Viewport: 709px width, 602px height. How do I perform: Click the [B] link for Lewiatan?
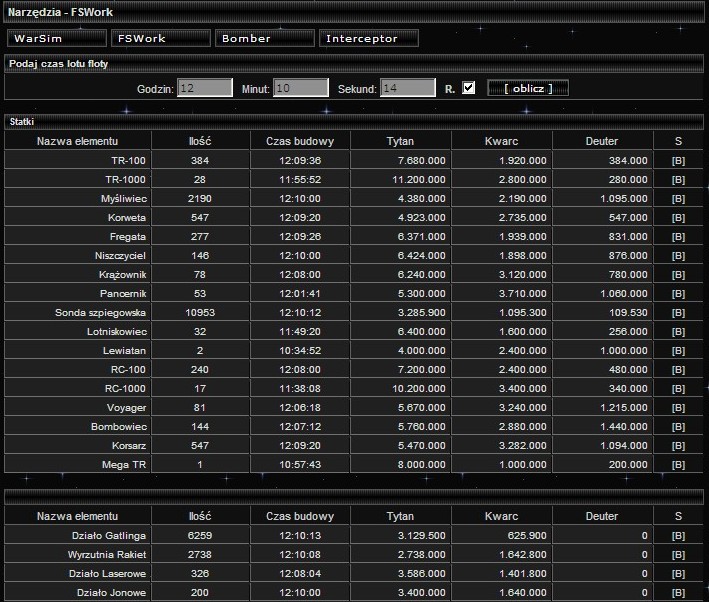click(678, 351)
